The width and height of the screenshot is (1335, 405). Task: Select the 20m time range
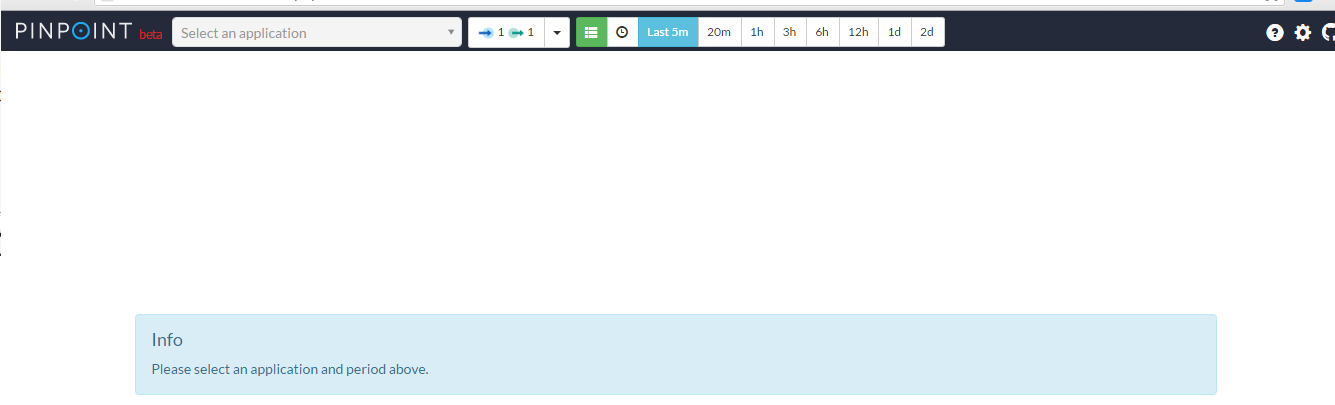pos(719,33)
